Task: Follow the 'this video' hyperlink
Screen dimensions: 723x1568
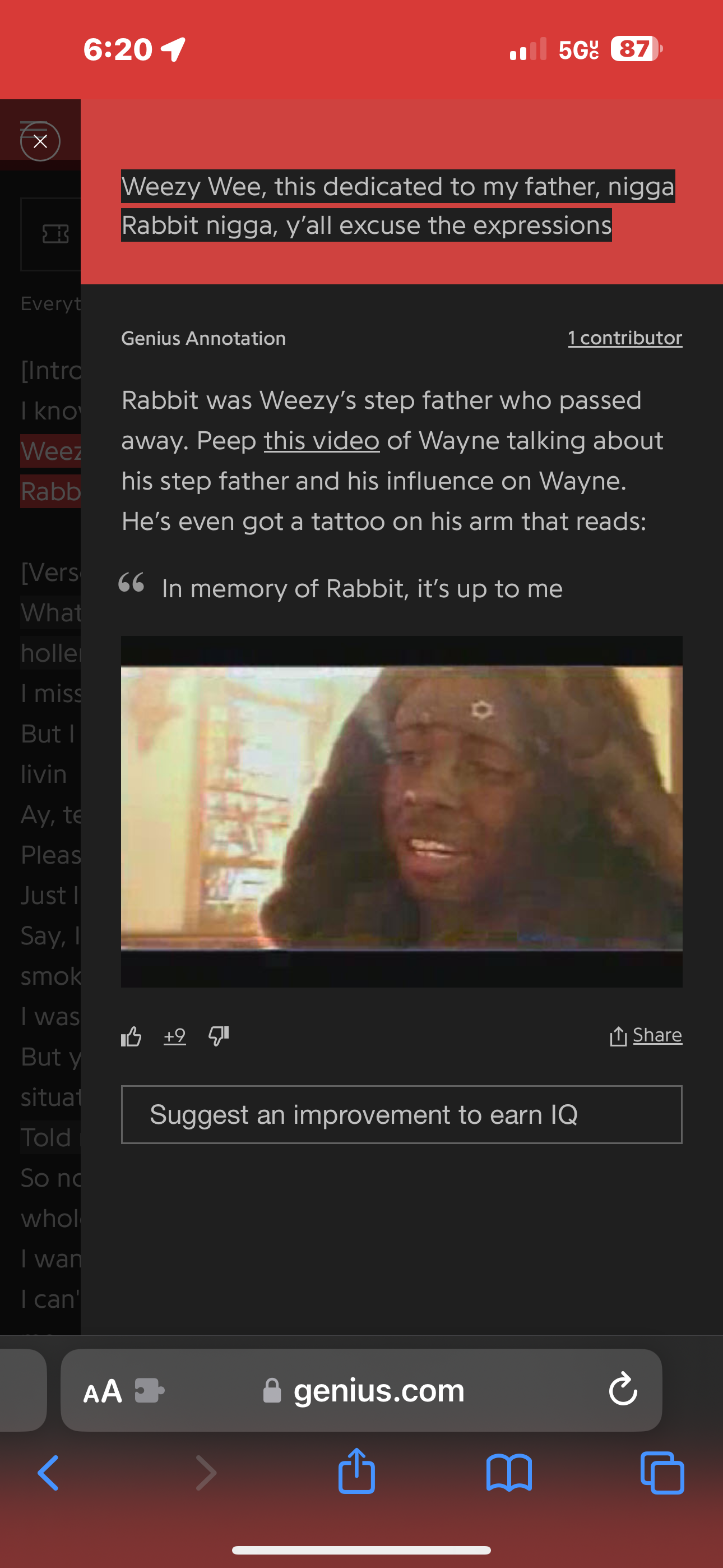Action: click(321, 441)
